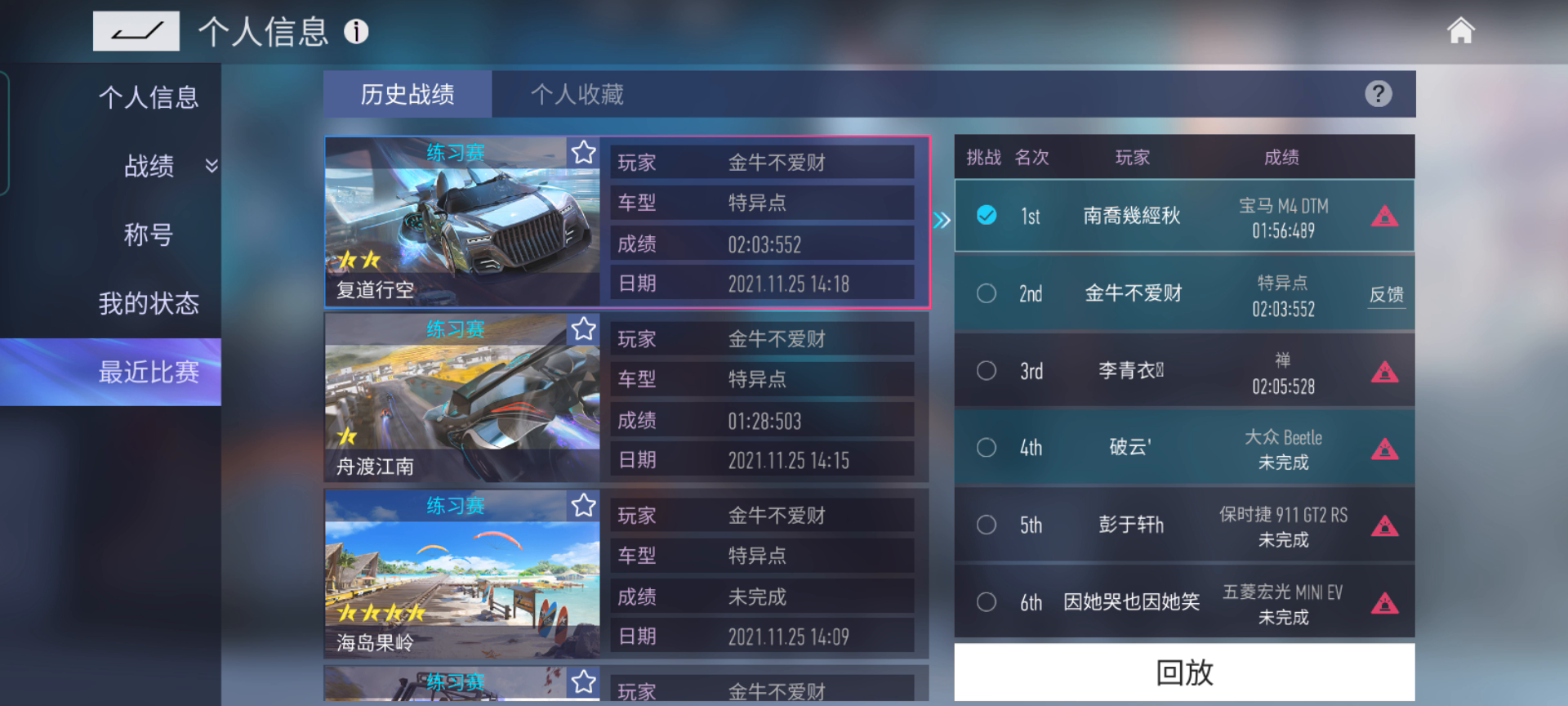Favorite the 海岛果岭 race with its star
The image size is (1568, 706).
[x=583, y=506]
